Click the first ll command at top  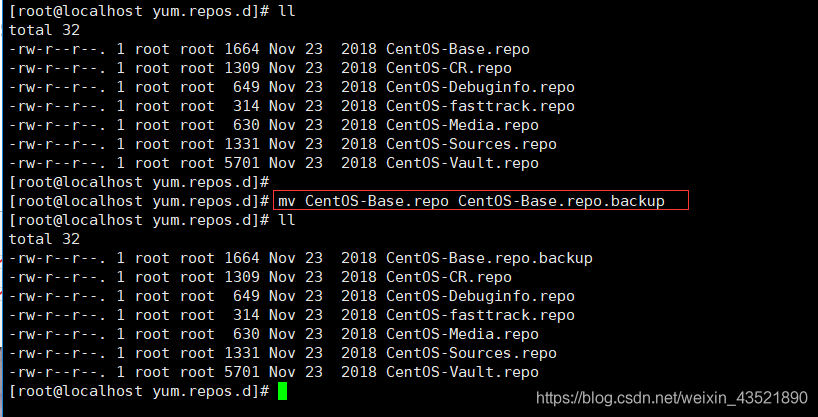coord(286,11)
